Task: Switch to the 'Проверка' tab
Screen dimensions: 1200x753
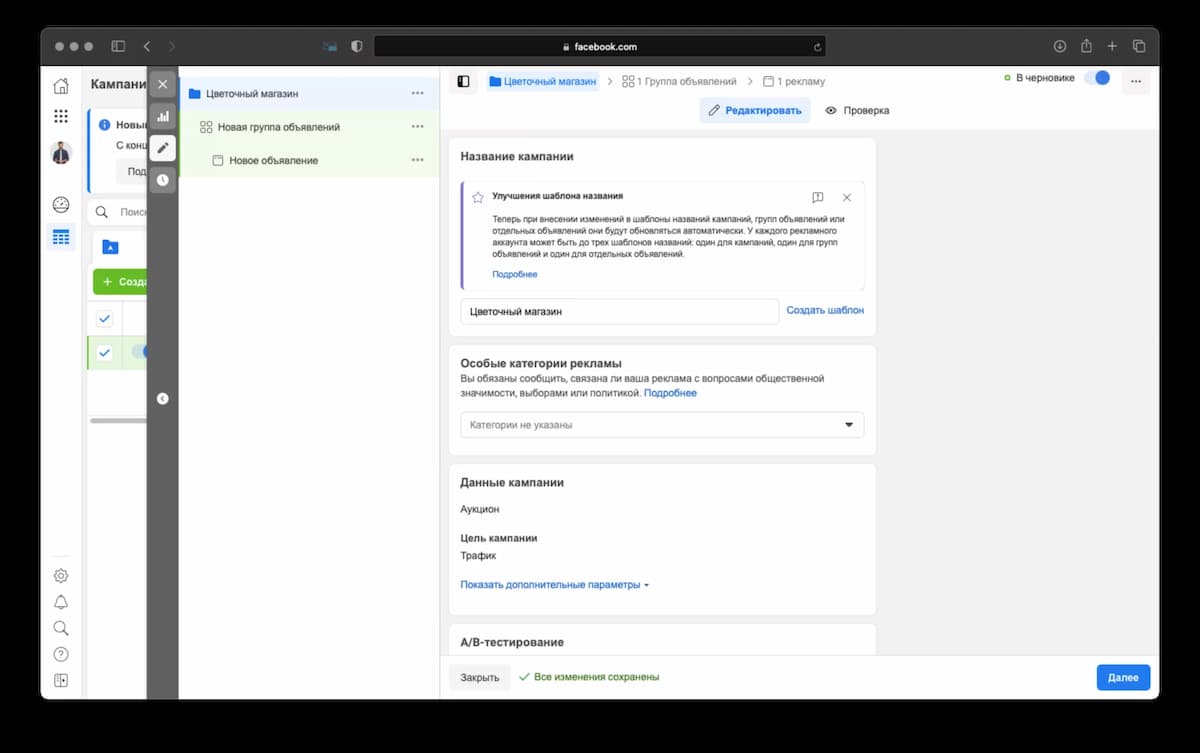Action: click(x=857, y=111)
